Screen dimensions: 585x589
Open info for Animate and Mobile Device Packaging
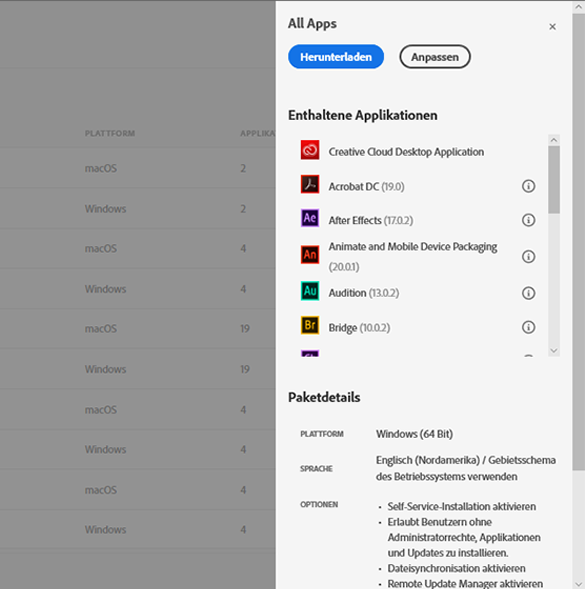(528, 257)
